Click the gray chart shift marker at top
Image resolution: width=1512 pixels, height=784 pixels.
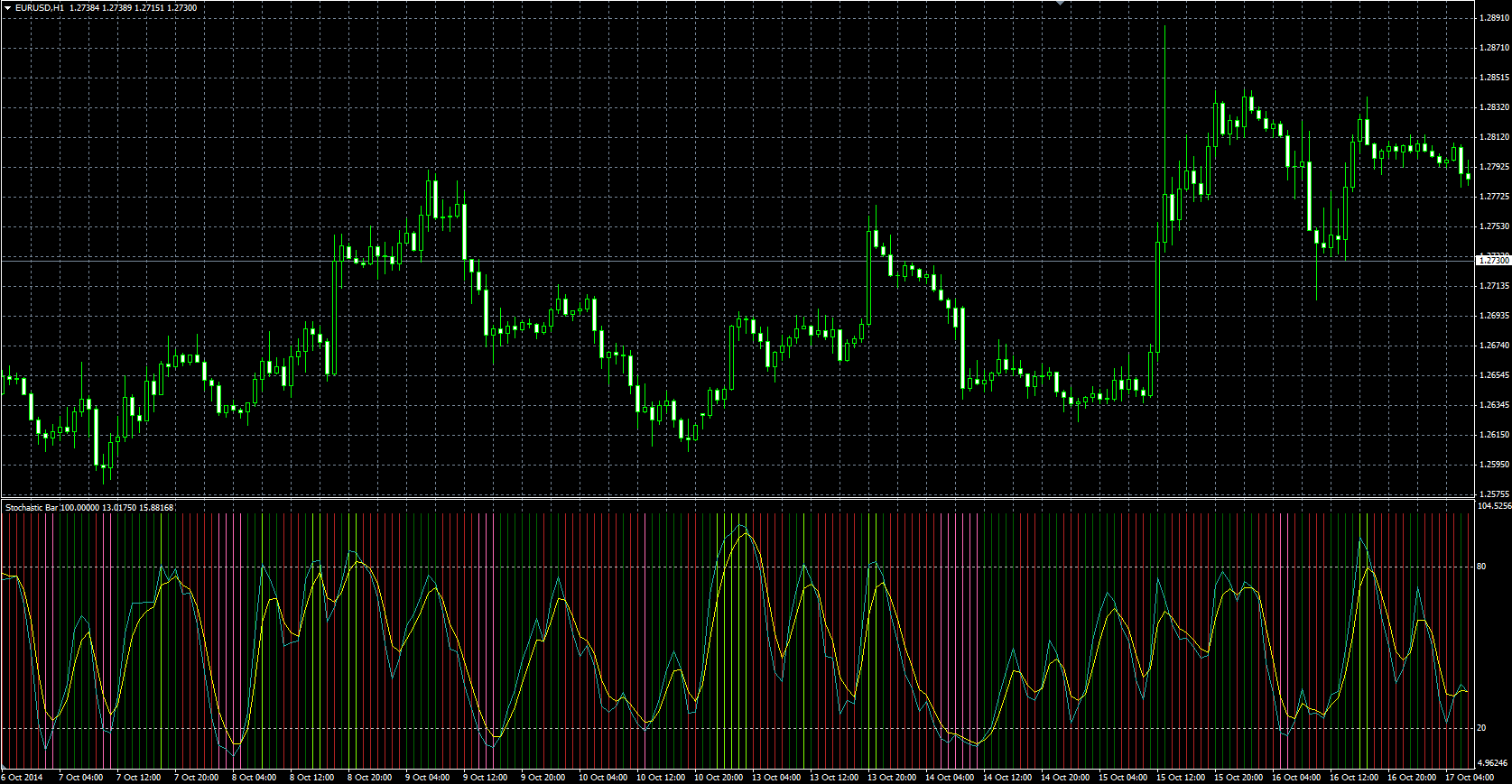tap(1062, 4)
